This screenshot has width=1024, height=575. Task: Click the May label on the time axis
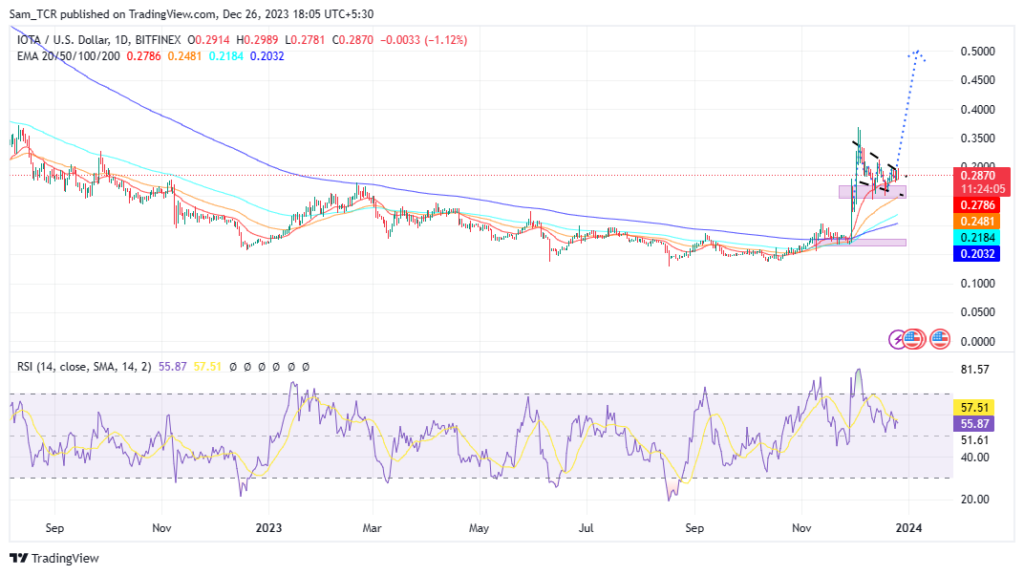point(479,528)
